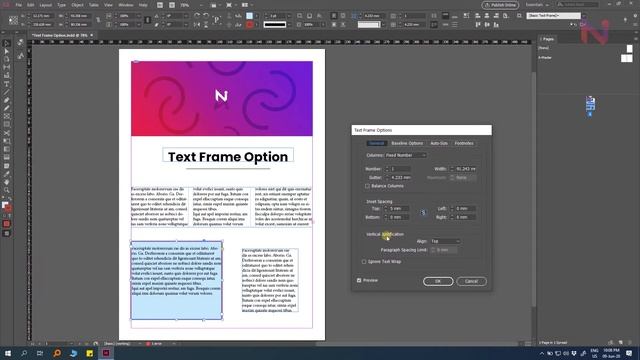Screen dimensions: 640x360
Task: Click OK in Text Frame Options
Action: click(x=438, y=281)
